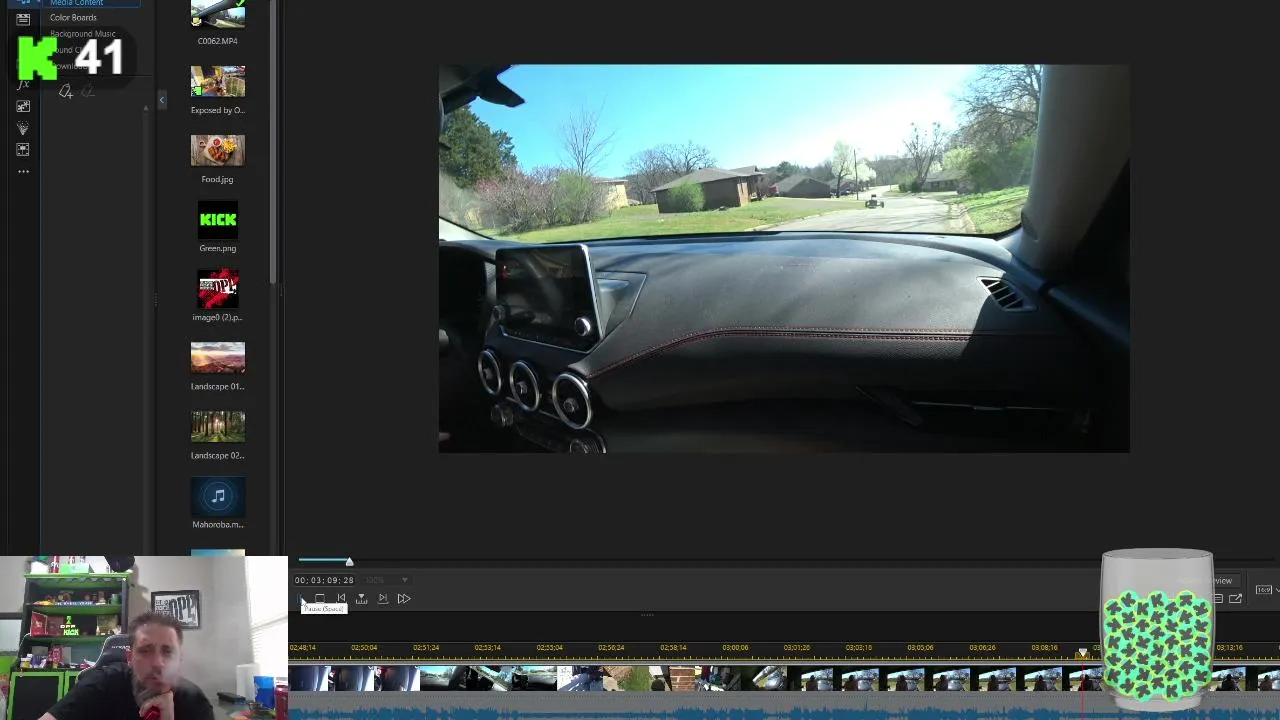Stop playback with the stop button
The image size is (1280, 720).
[320, 599]
